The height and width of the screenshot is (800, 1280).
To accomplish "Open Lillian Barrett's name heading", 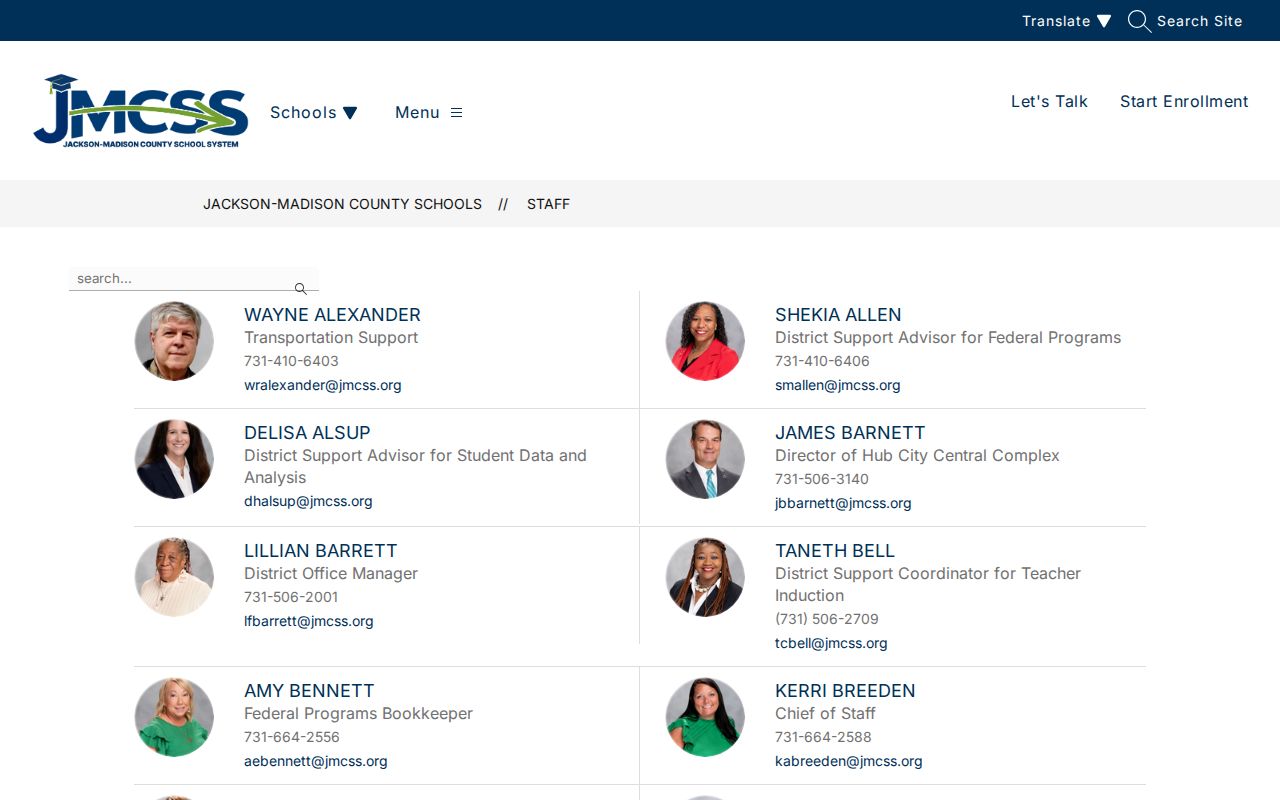I will (320, 551).
